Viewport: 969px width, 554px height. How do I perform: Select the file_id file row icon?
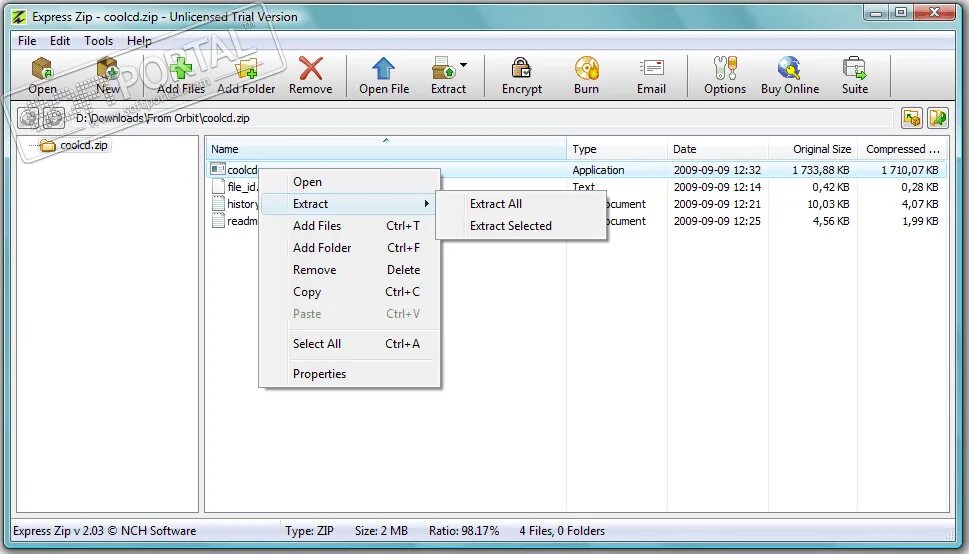point(218,186)
